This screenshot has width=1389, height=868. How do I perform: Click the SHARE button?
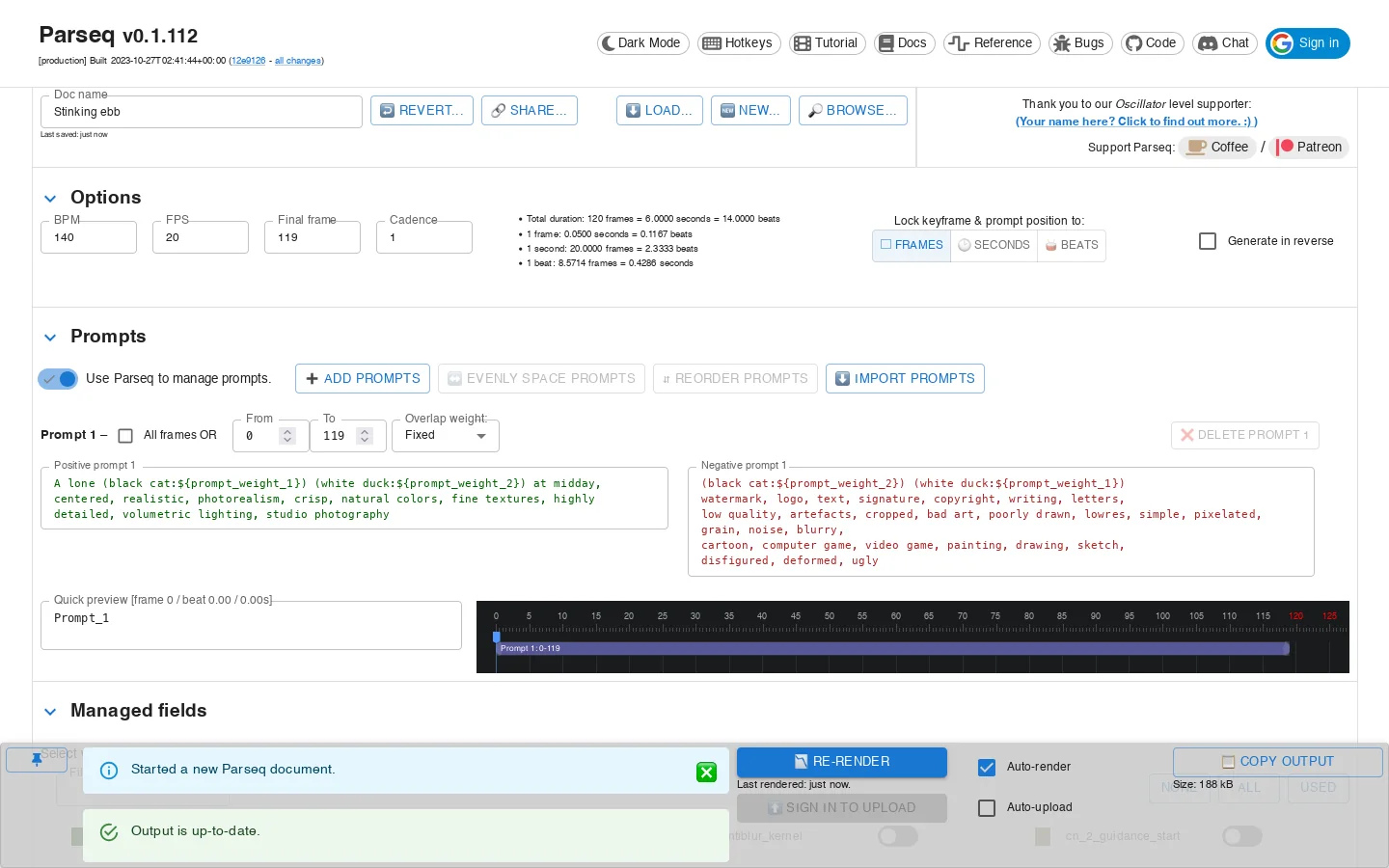pyautogui.click(x=530, y=111)
